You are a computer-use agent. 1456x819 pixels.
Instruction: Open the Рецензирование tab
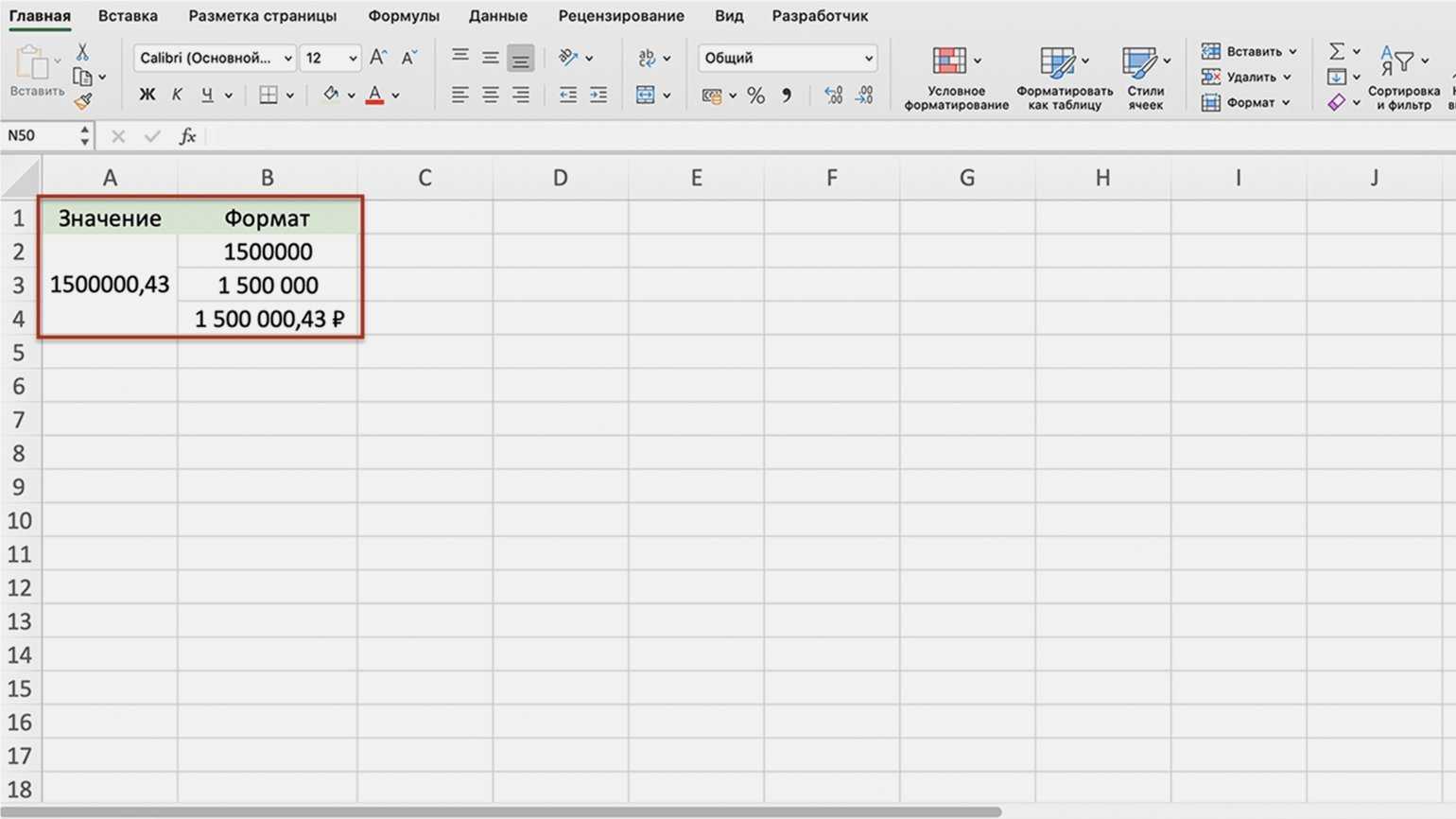coord(620,16)
